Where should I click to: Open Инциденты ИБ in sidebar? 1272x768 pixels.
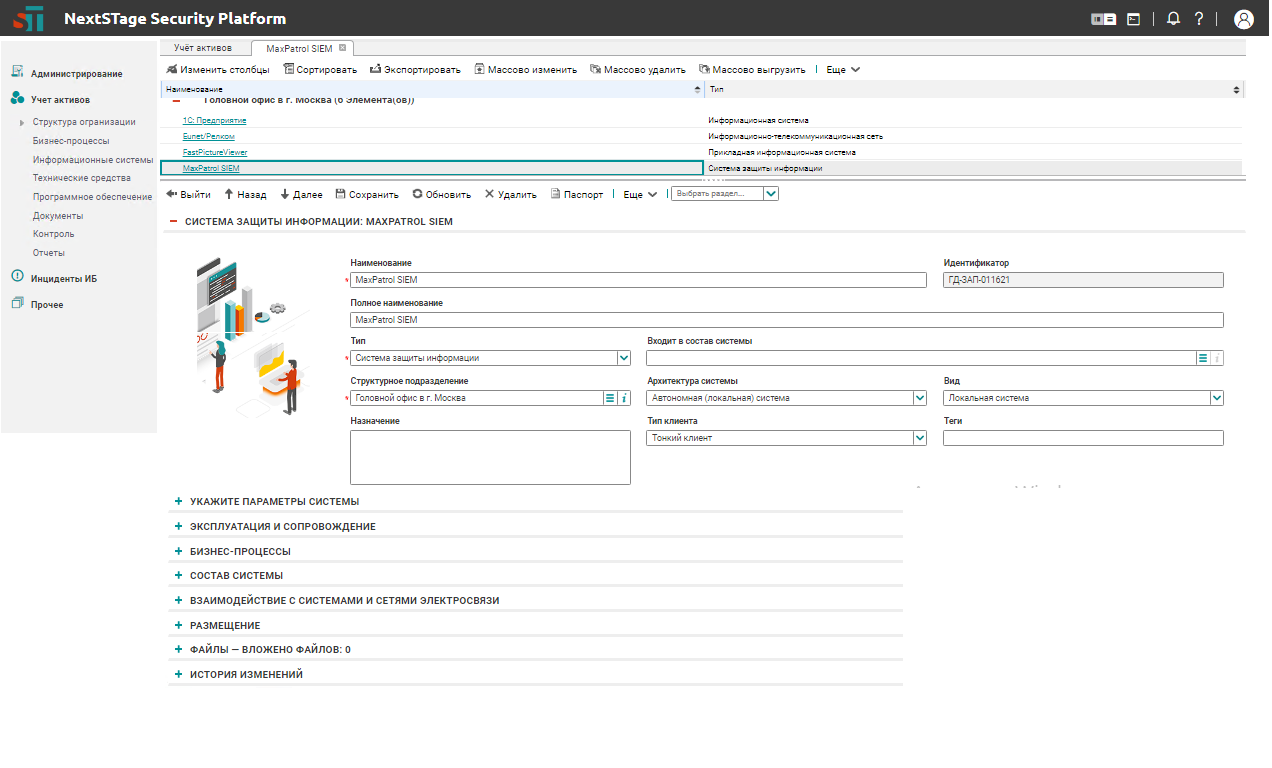[62, 279]
